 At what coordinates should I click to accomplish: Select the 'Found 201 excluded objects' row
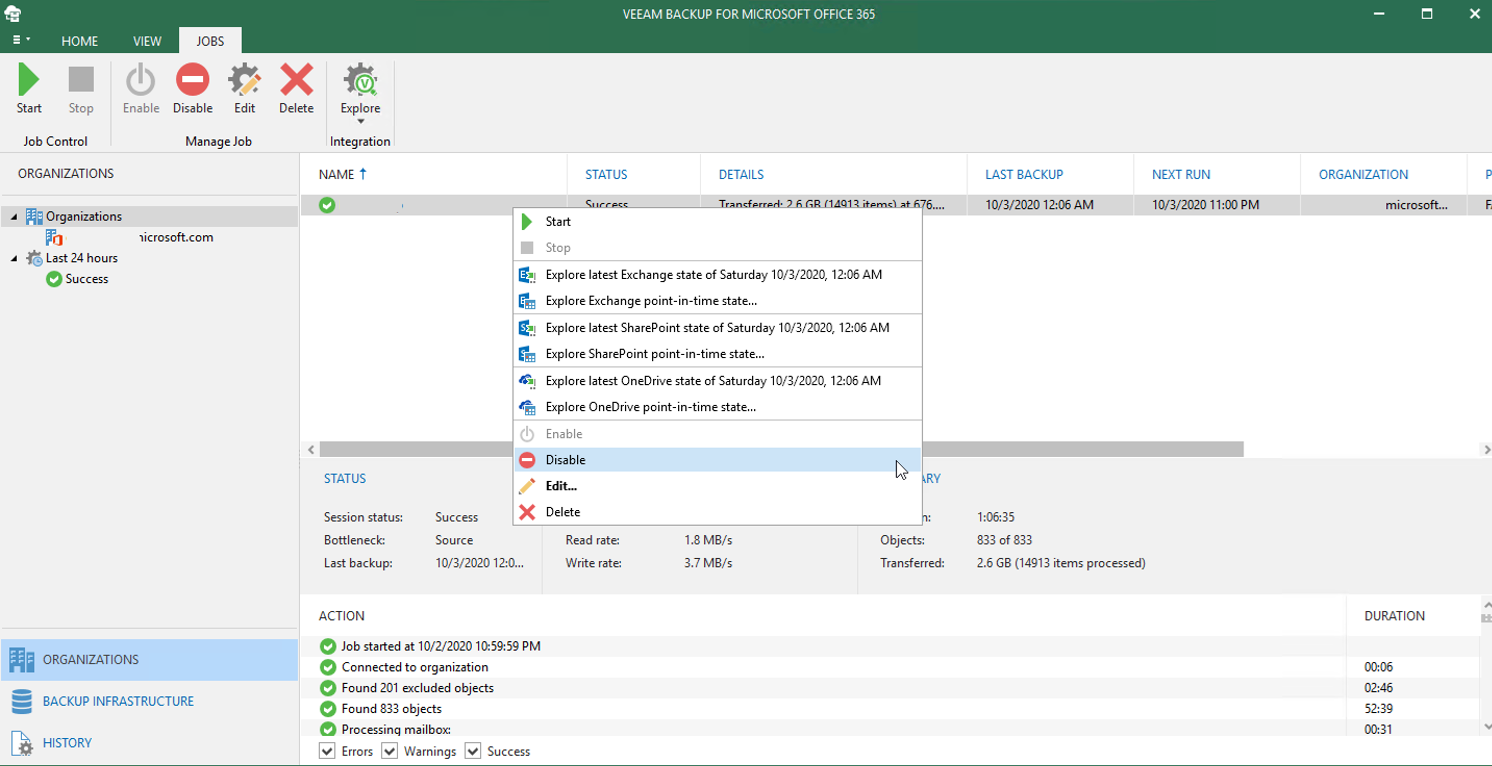pyautogui.click(x=890, y=688)
